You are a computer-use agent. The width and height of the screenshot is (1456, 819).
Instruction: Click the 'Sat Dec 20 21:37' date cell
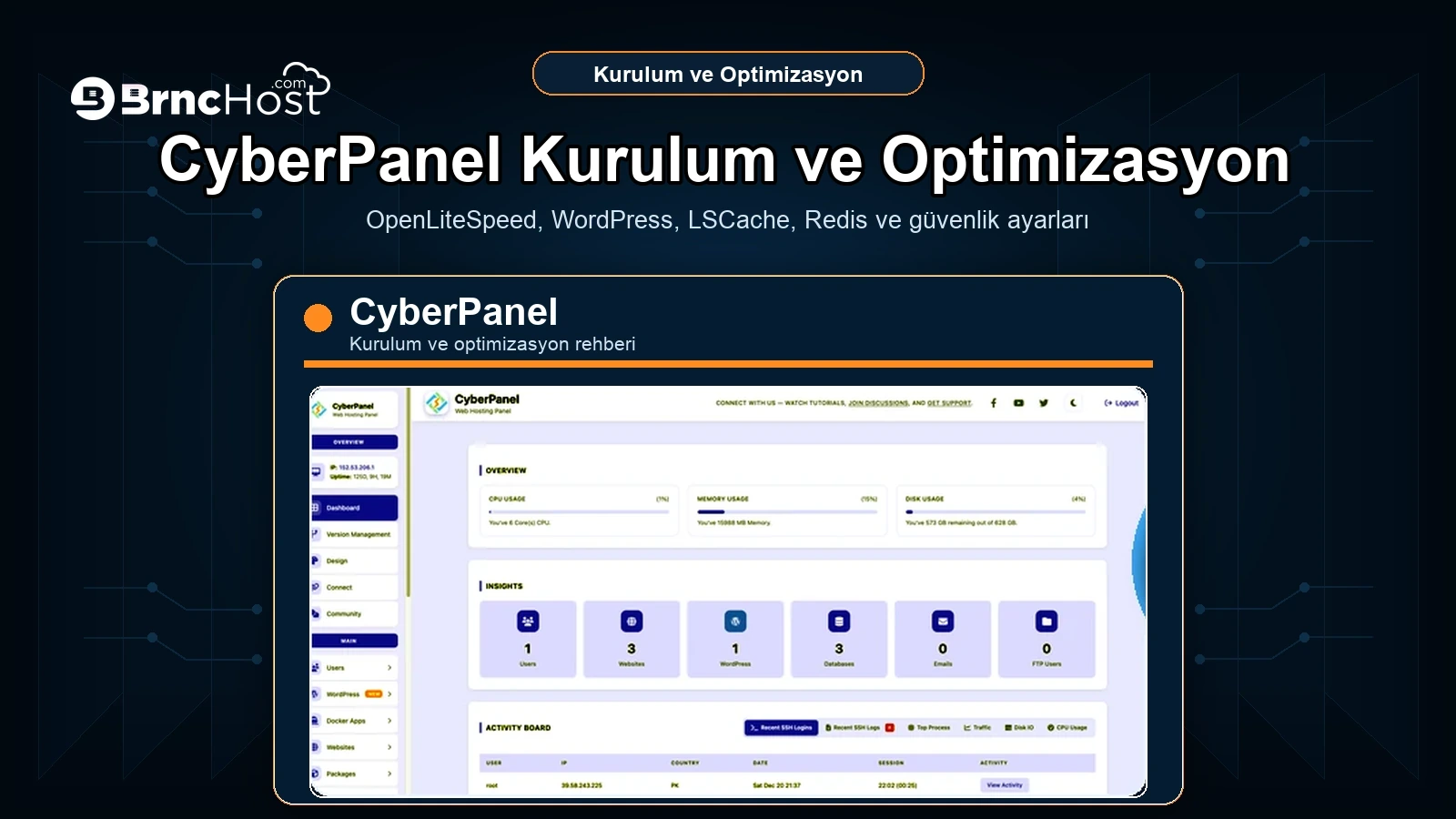(777, 785)
